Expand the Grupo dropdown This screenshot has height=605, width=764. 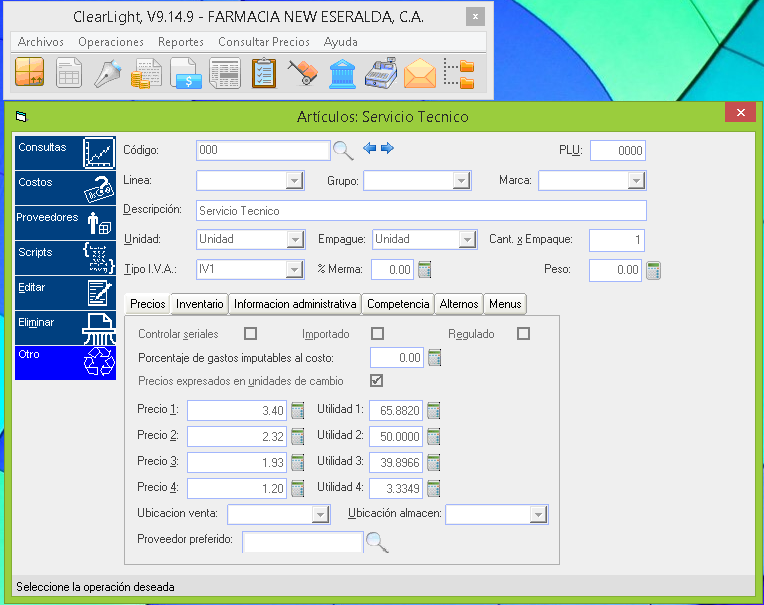[x=461, y=181]
